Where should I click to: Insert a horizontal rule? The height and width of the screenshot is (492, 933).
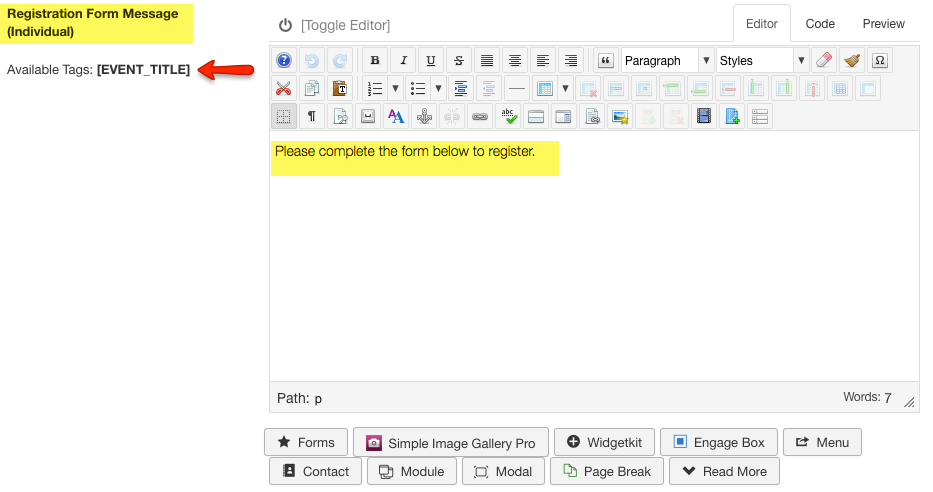tap(517, 89)
